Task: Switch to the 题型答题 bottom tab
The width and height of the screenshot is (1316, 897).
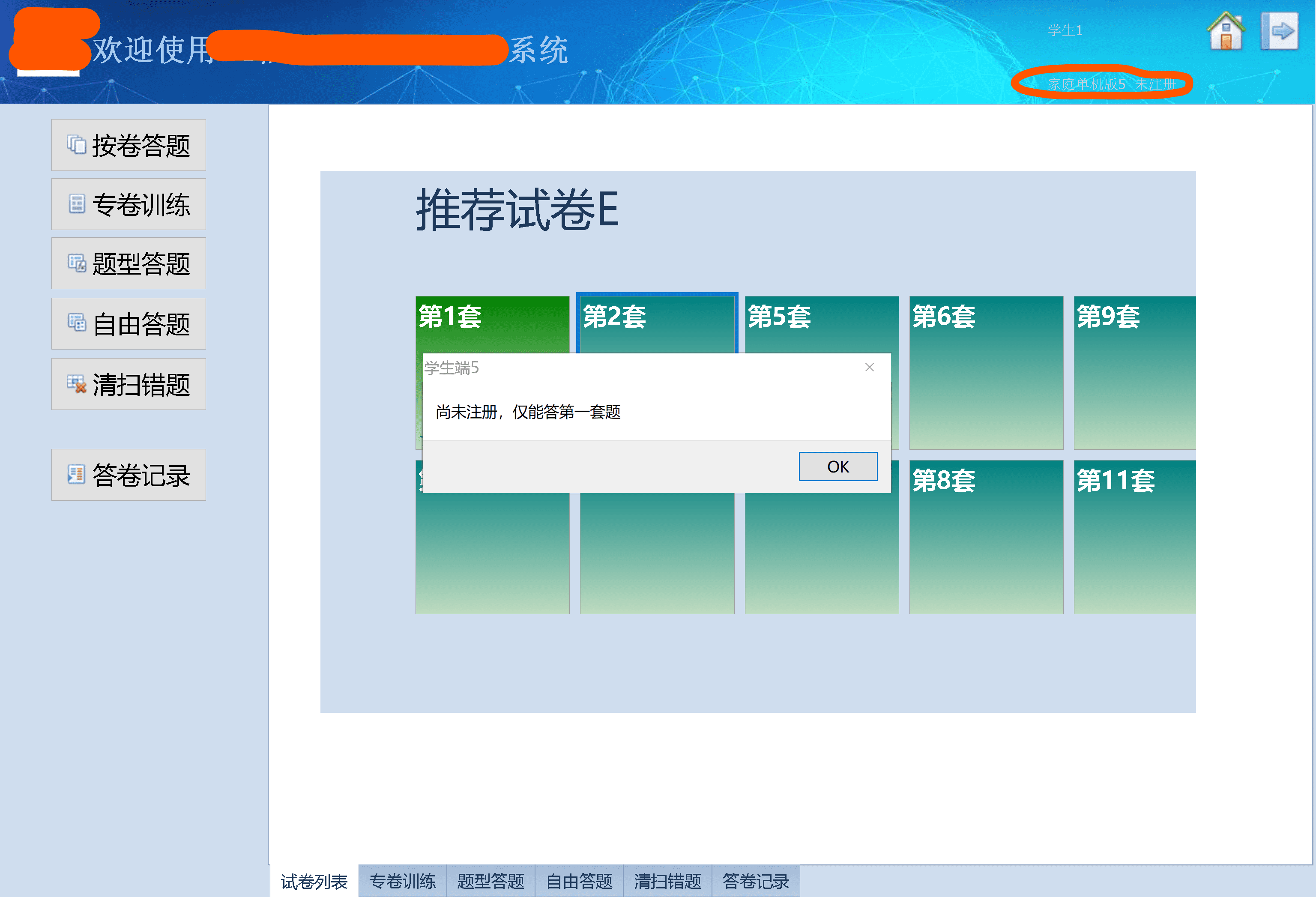Action: tap(491, 881)
